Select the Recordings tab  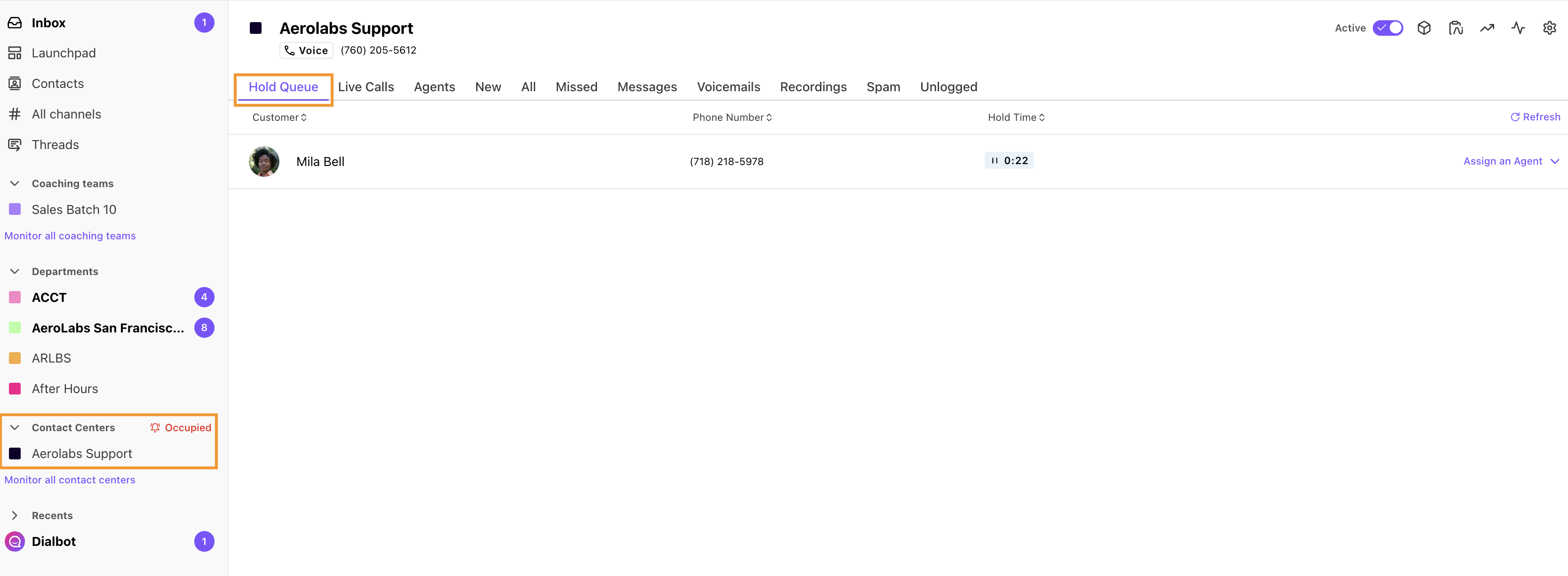[812, 86]
